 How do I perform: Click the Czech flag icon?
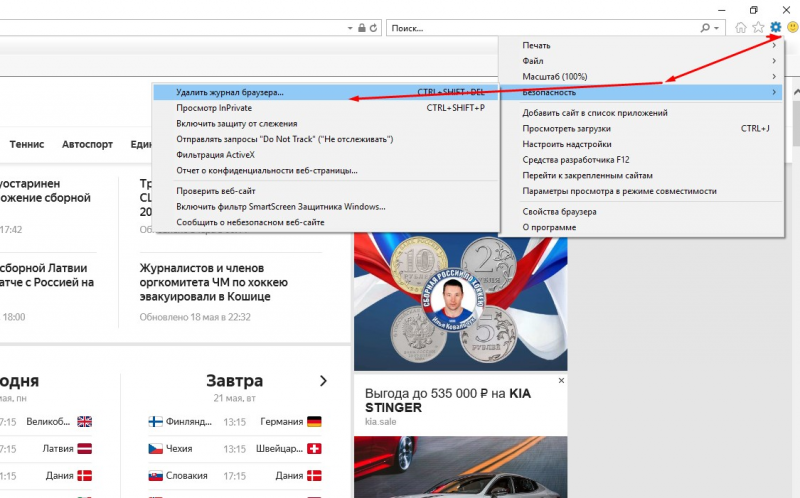tap(155, 449)
